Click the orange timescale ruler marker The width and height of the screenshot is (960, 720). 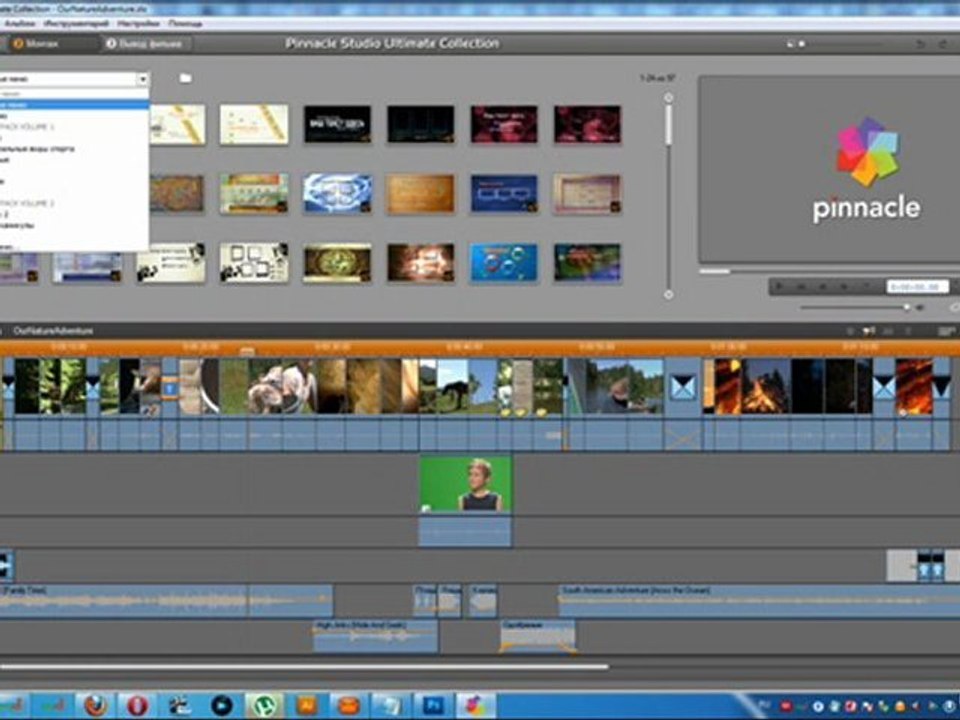point(247,351)
